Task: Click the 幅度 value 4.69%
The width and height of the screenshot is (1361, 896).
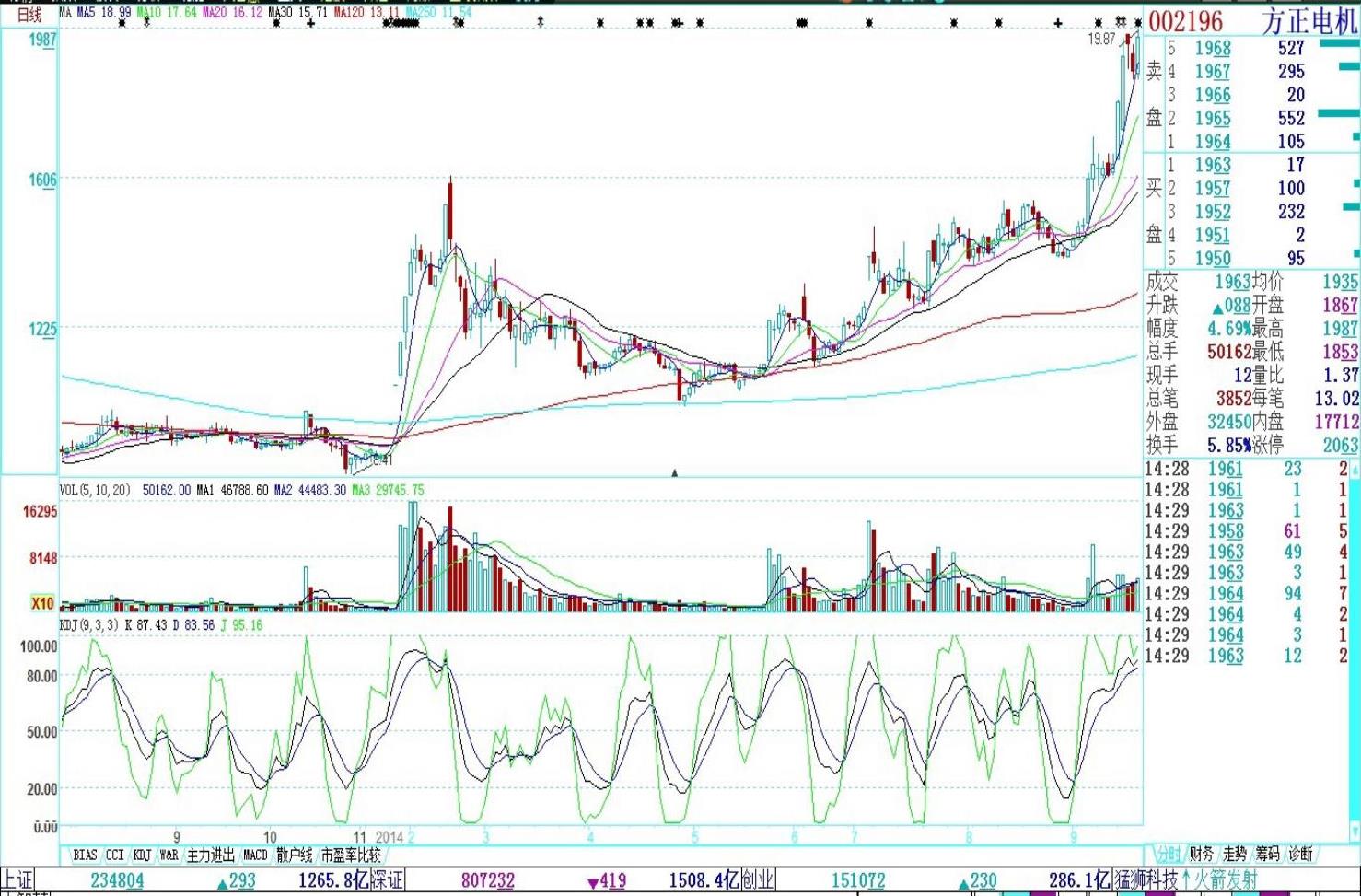Action: point(1228,329)
